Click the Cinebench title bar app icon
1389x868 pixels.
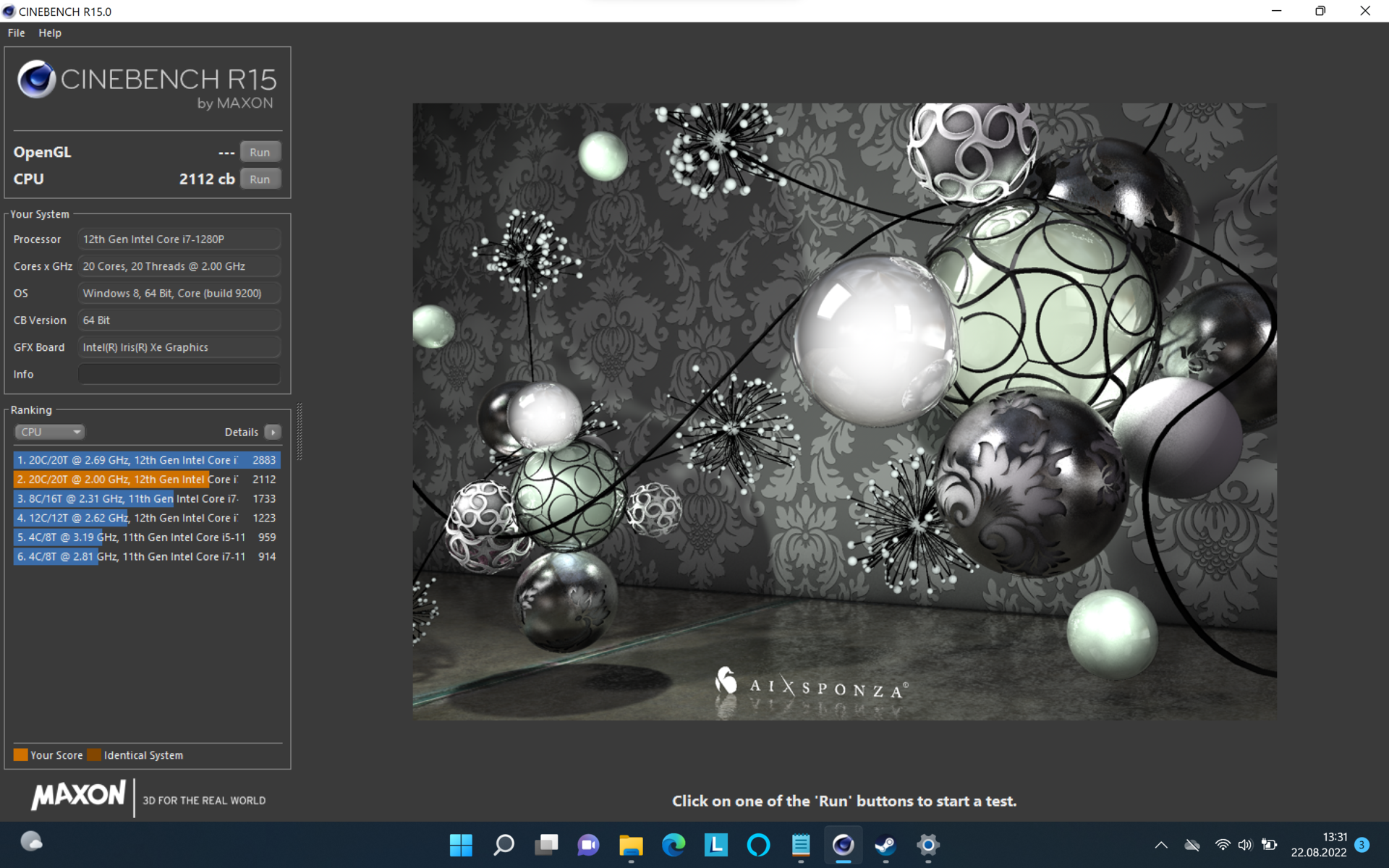pos(9,11)
